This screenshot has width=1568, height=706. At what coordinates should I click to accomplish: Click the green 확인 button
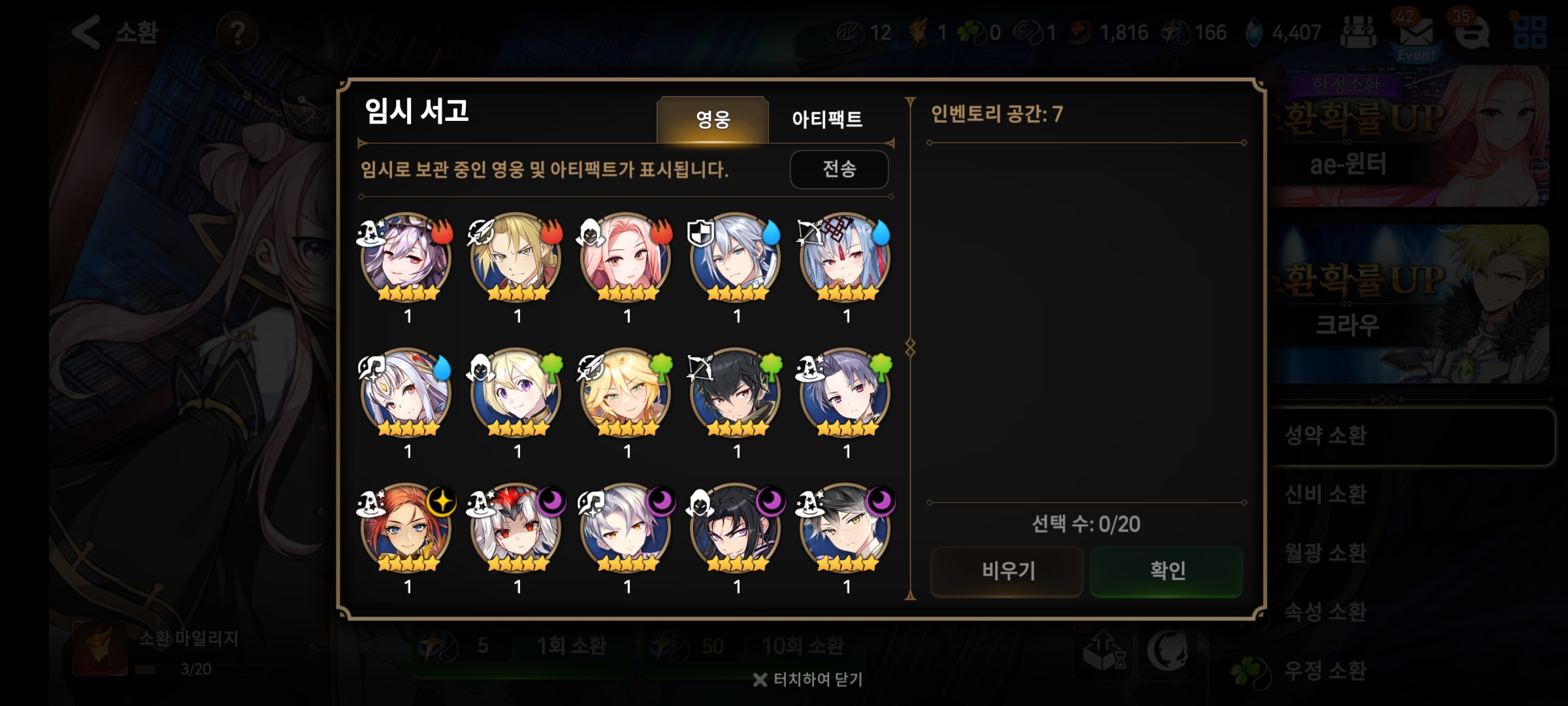coord(1167,571)
